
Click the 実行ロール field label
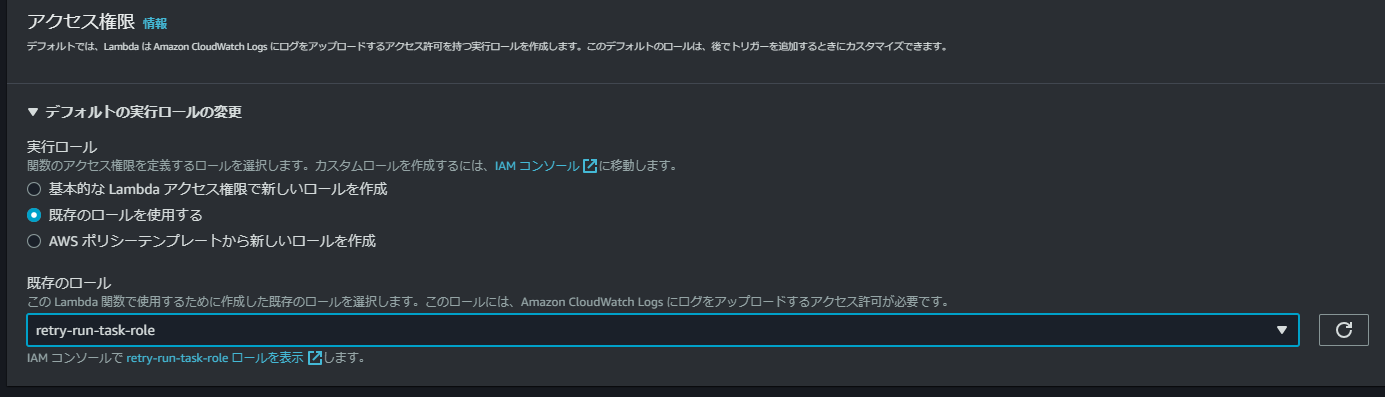[x=55, y=147]
